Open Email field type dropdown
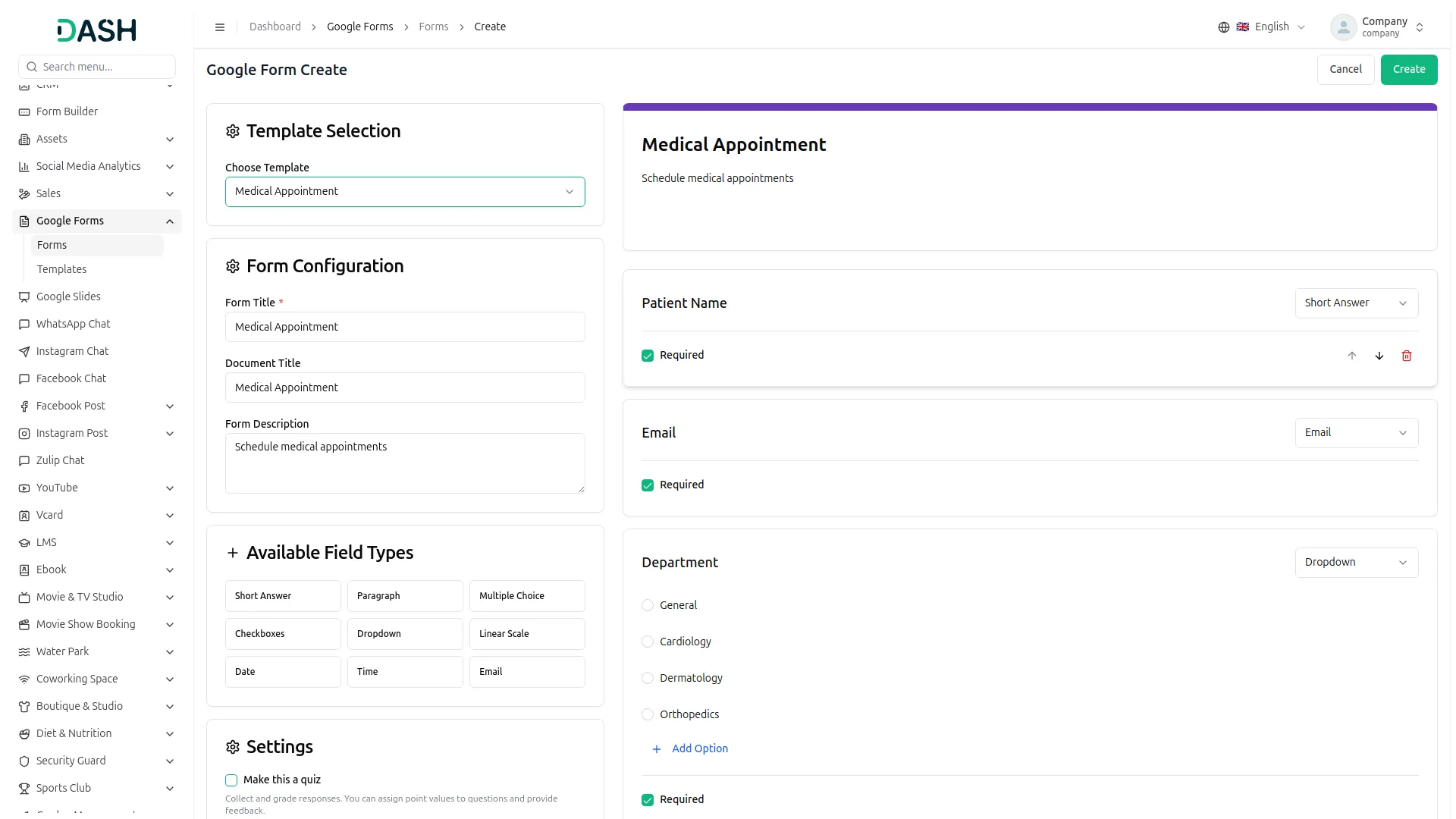 pos(1357,433)
